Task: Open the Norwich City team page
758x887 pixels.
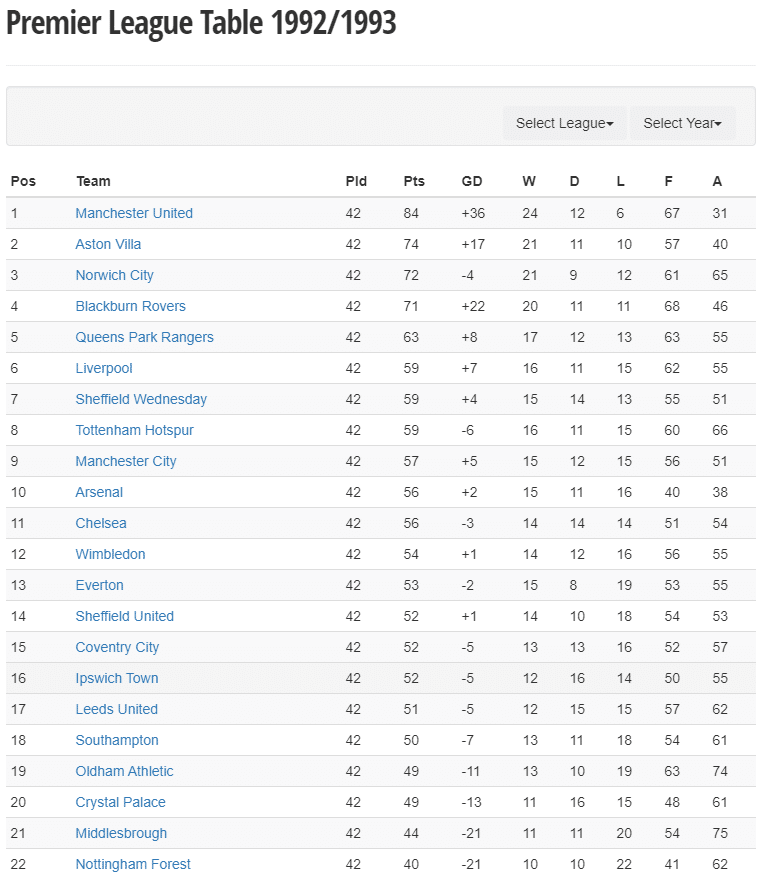Action: (x=114, y=275)
